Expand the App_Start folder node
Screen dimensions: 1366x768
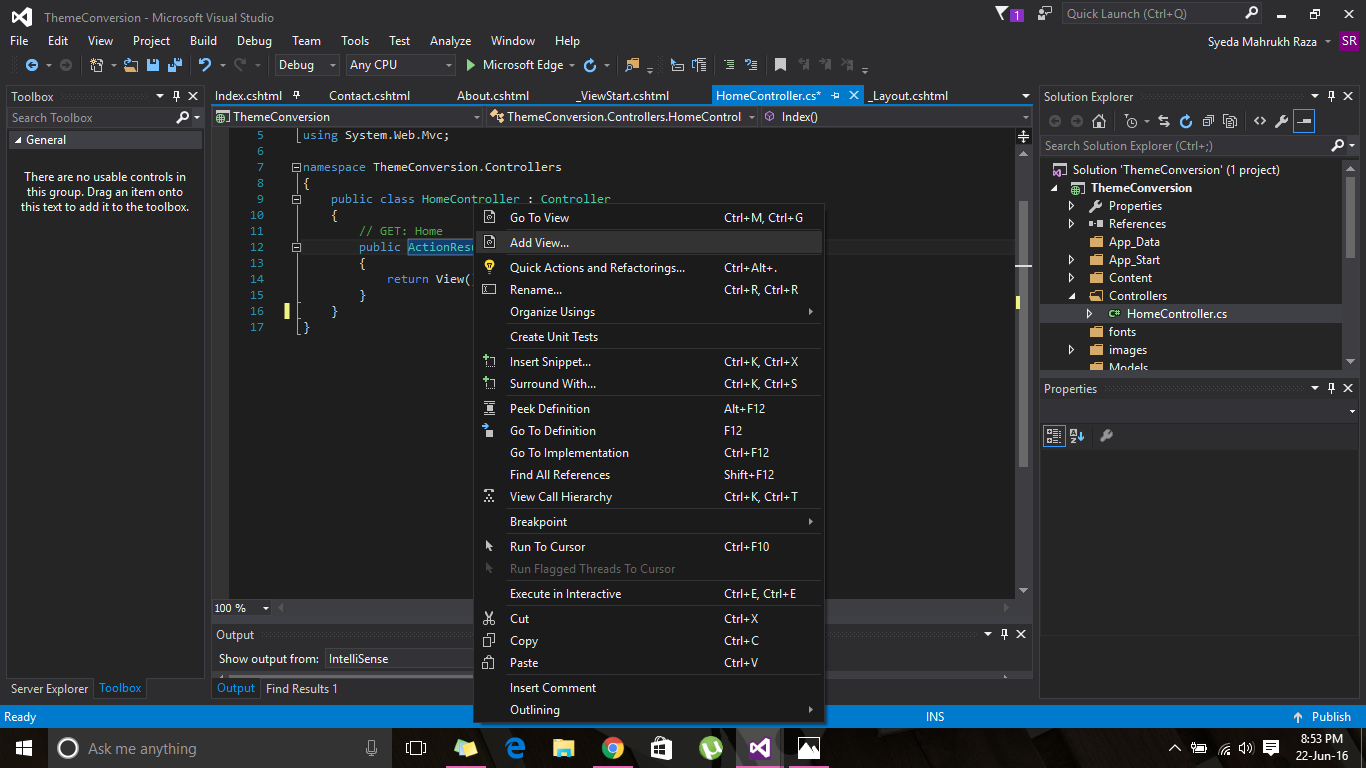point(1071,260)
